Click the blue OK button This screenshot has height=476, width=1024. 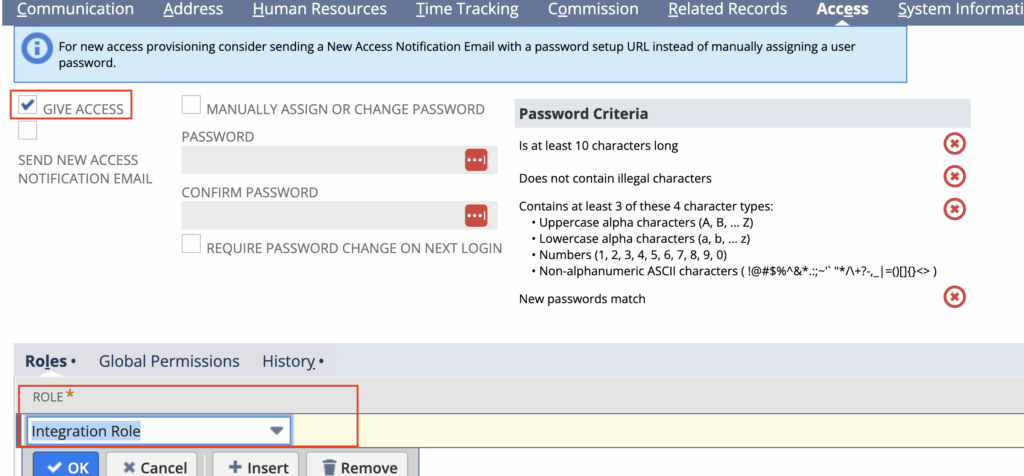(x=66, y=466)
